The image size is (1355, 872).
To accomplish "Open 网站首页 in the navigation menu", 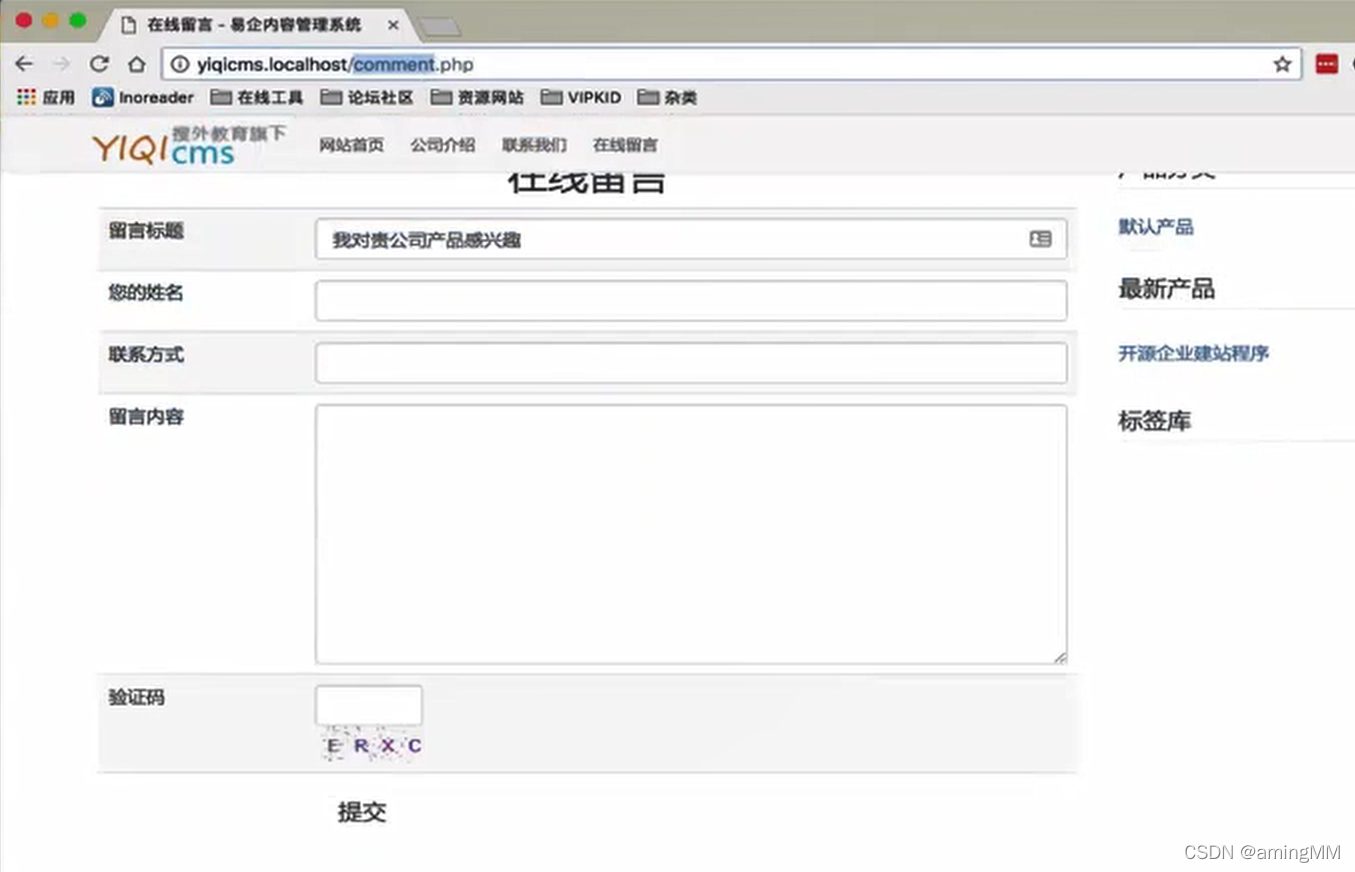I will click(350, 145).
